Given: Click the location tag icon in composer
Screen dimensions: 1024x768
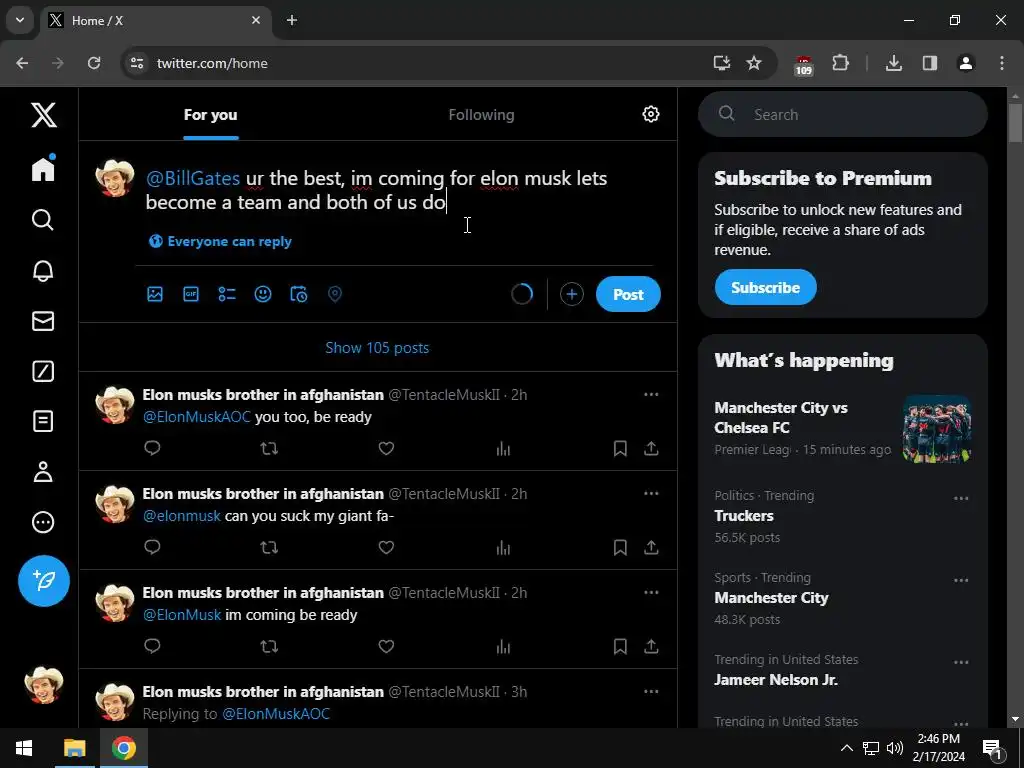Looking at the screenshot, I should click(x=334, y=294).
